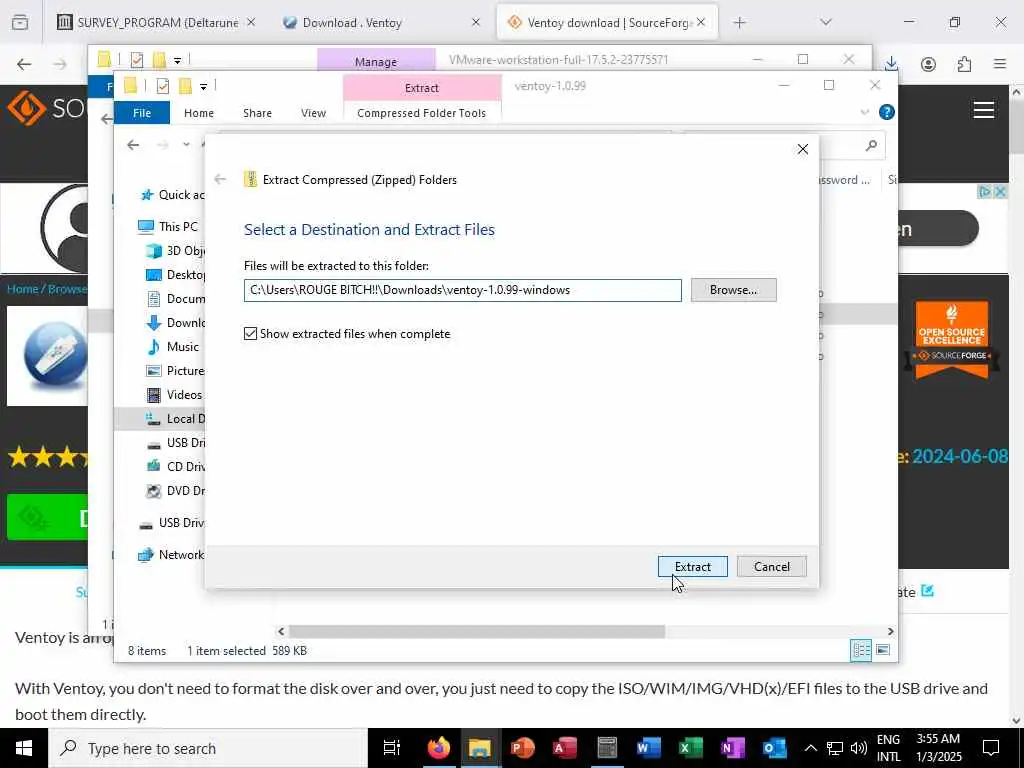This screenshot has width=1024, height=768.
Task: Switch to large icons view in status bar
Action: point(883,650)
